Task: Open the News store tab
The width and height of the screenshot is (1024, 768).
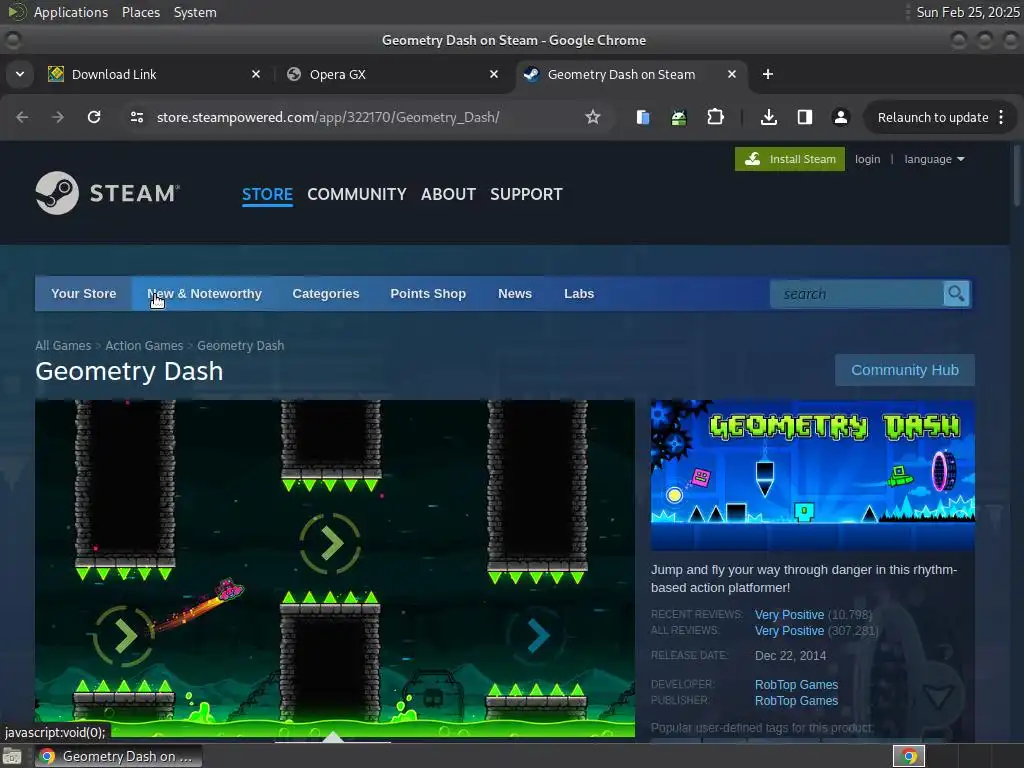Action: tap(515, 294)
